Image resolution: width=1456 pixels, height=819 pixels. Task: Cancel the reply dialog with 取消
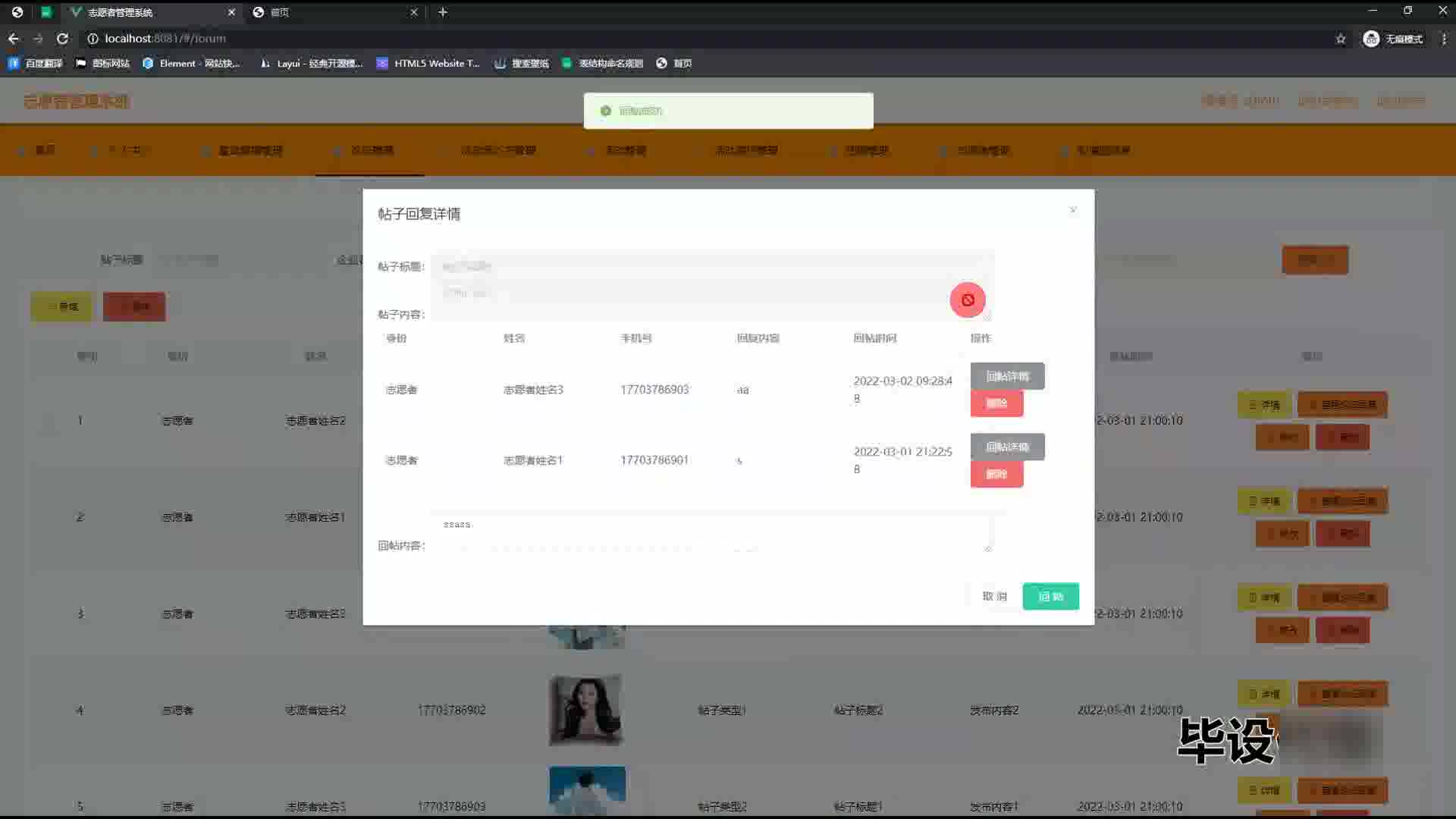994,596
